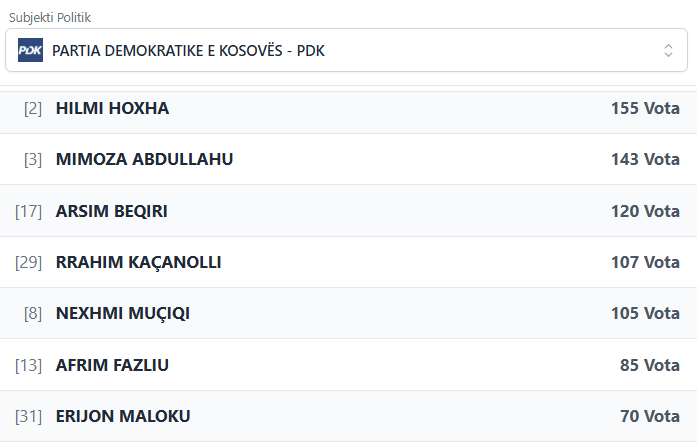The height and width of the screenshot is (443, 697).
Task: Click the PDK party logo icon
Action: click(x=30, y=50)
